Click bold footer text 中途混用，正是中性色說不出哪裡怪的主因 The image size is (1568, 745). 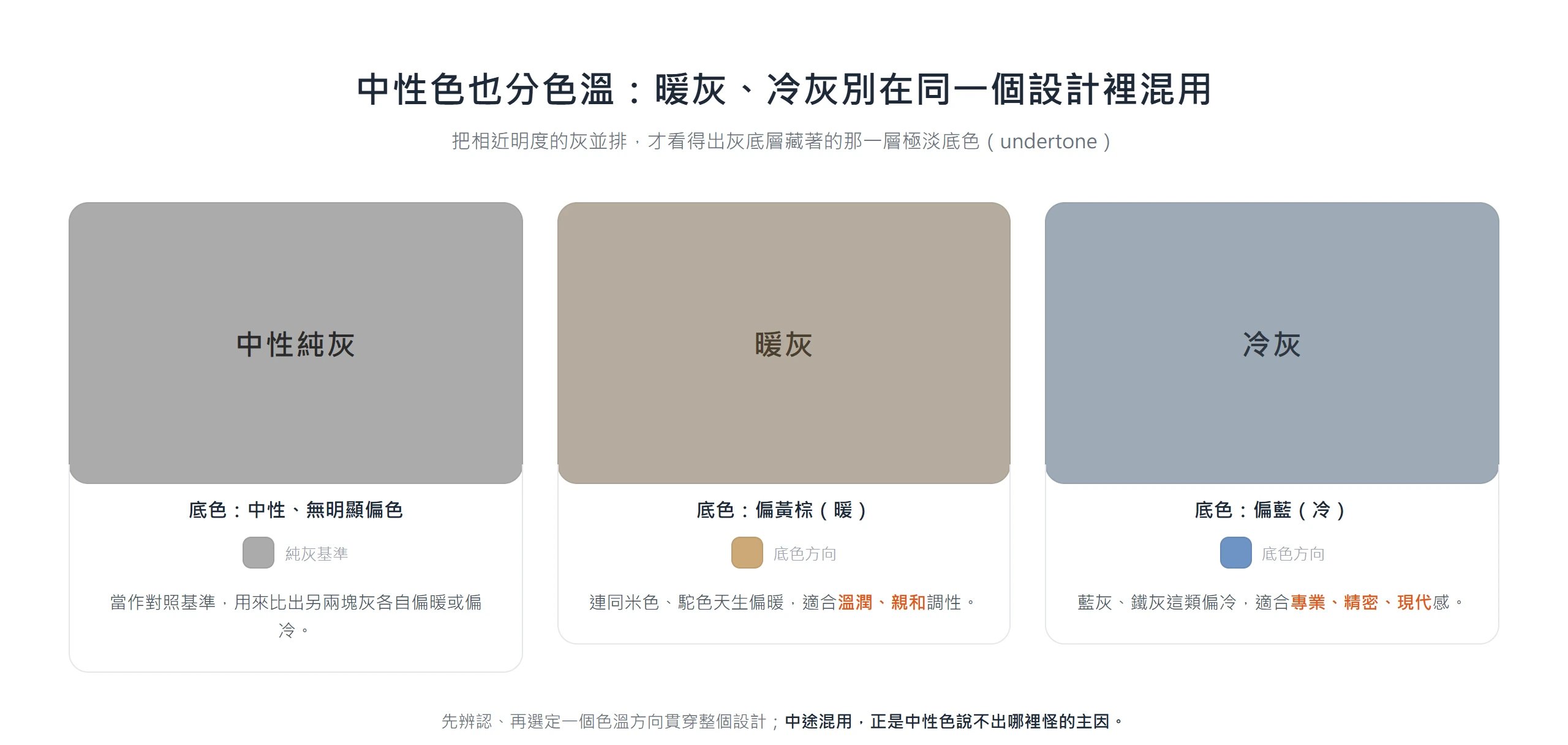[955, 722]
